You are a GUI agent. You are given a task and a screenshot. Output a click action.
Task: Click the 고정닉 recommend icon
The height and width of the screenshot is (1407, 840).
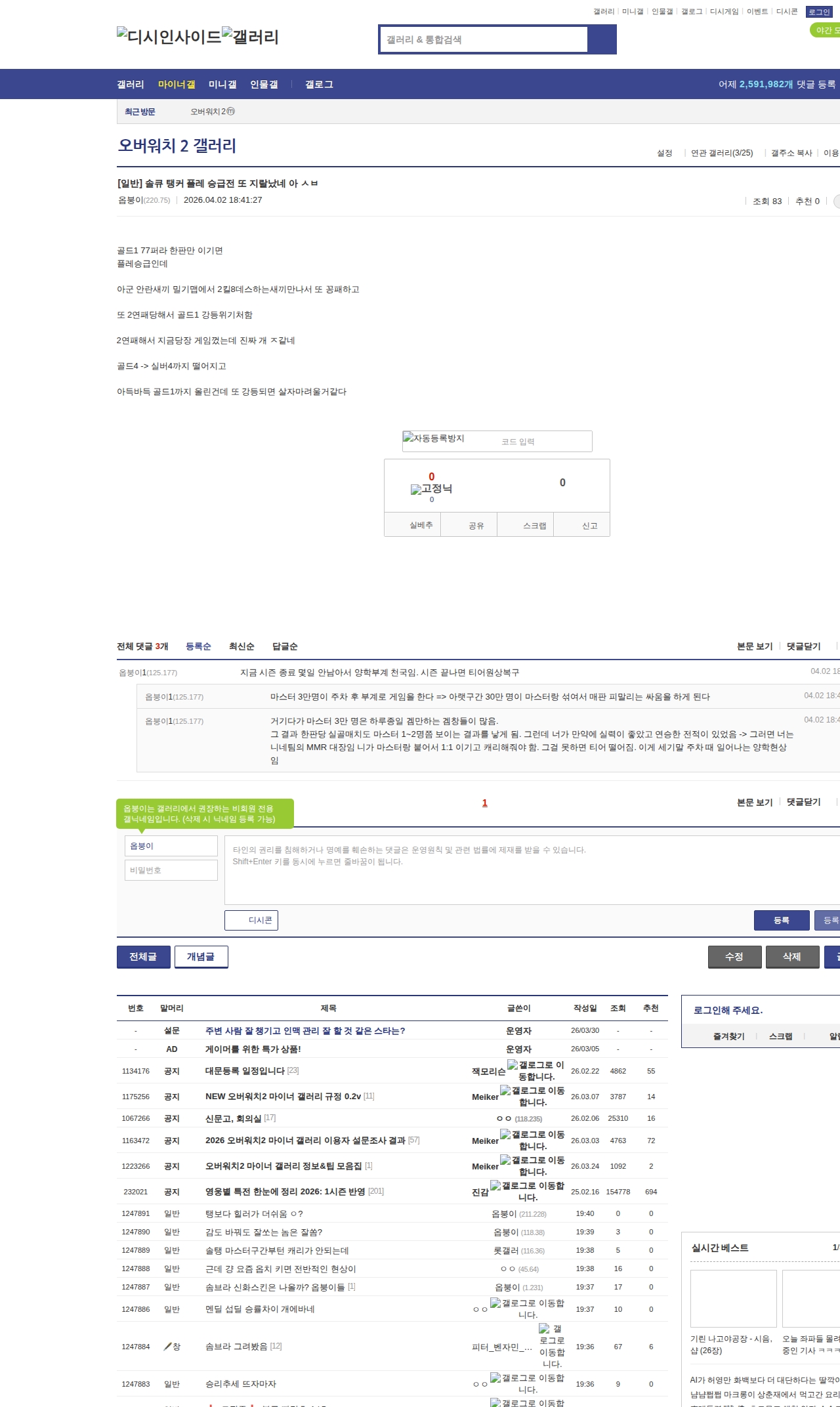coord(431,488)
